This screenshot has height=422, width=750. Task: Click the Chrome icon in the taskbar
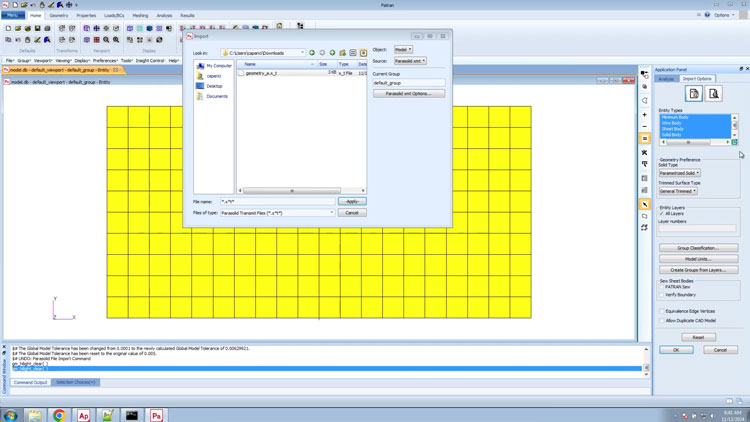tap(59, 415)
